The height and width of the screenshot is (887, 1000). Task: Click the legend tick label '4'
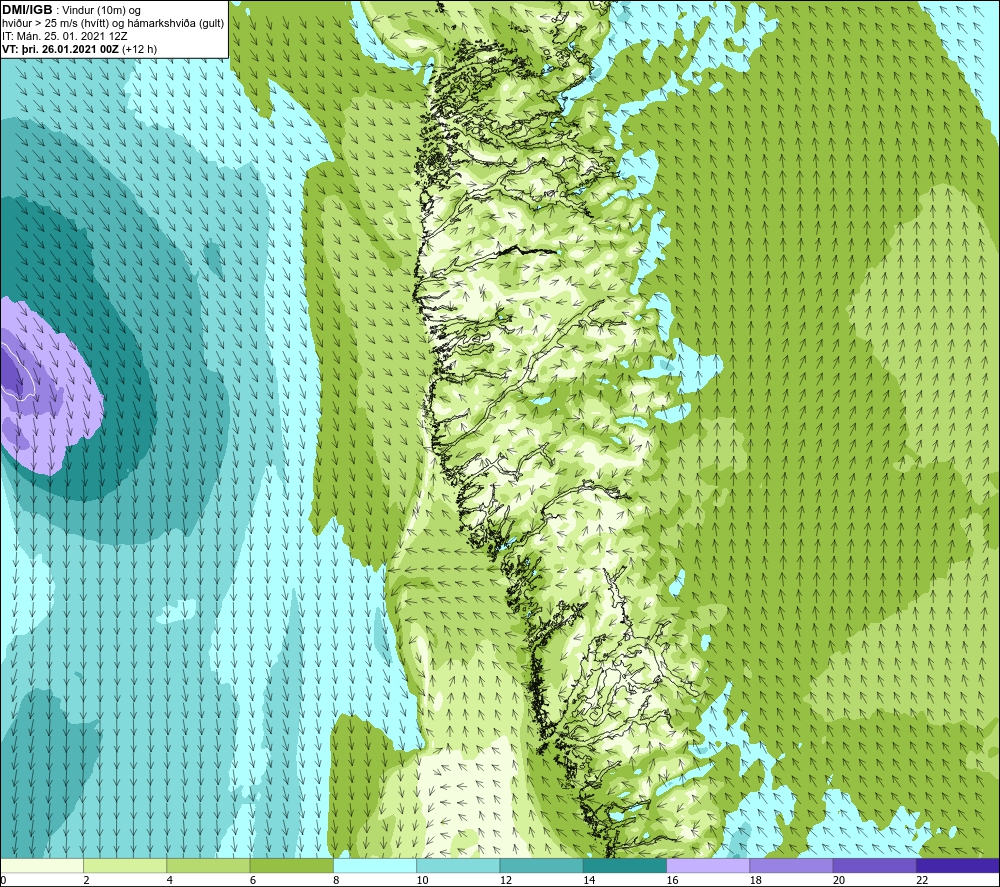170,880
